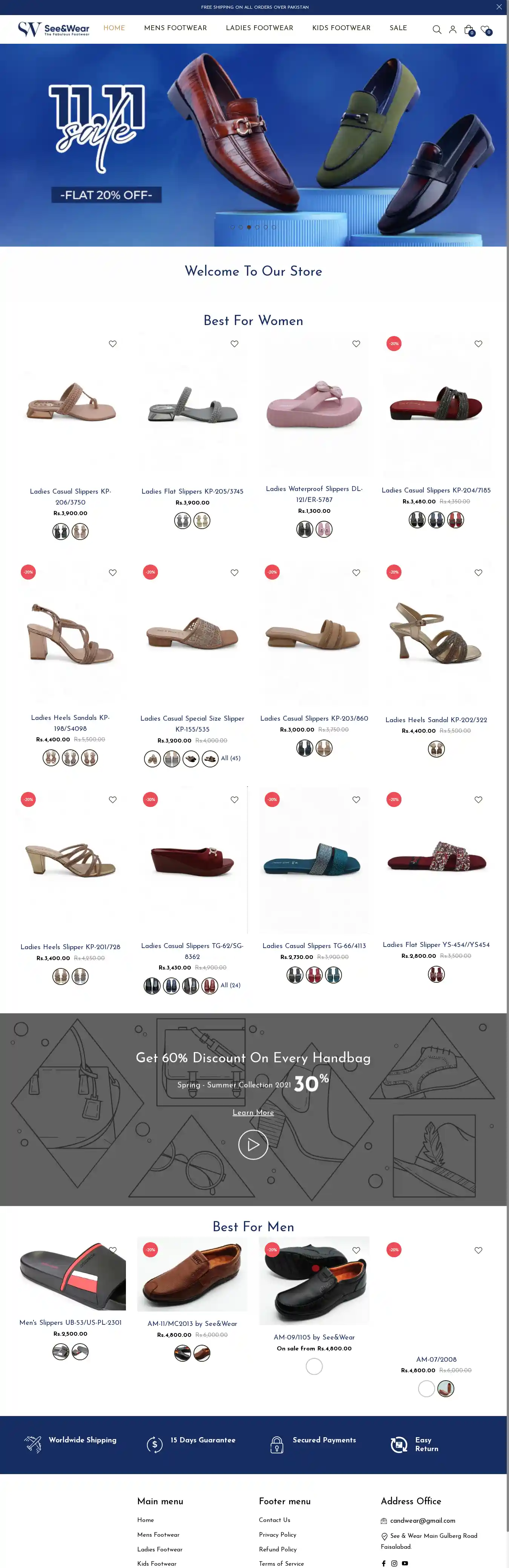Open the Instagram icon in footer
The image size is (509, 1568).
(394, 1563)
